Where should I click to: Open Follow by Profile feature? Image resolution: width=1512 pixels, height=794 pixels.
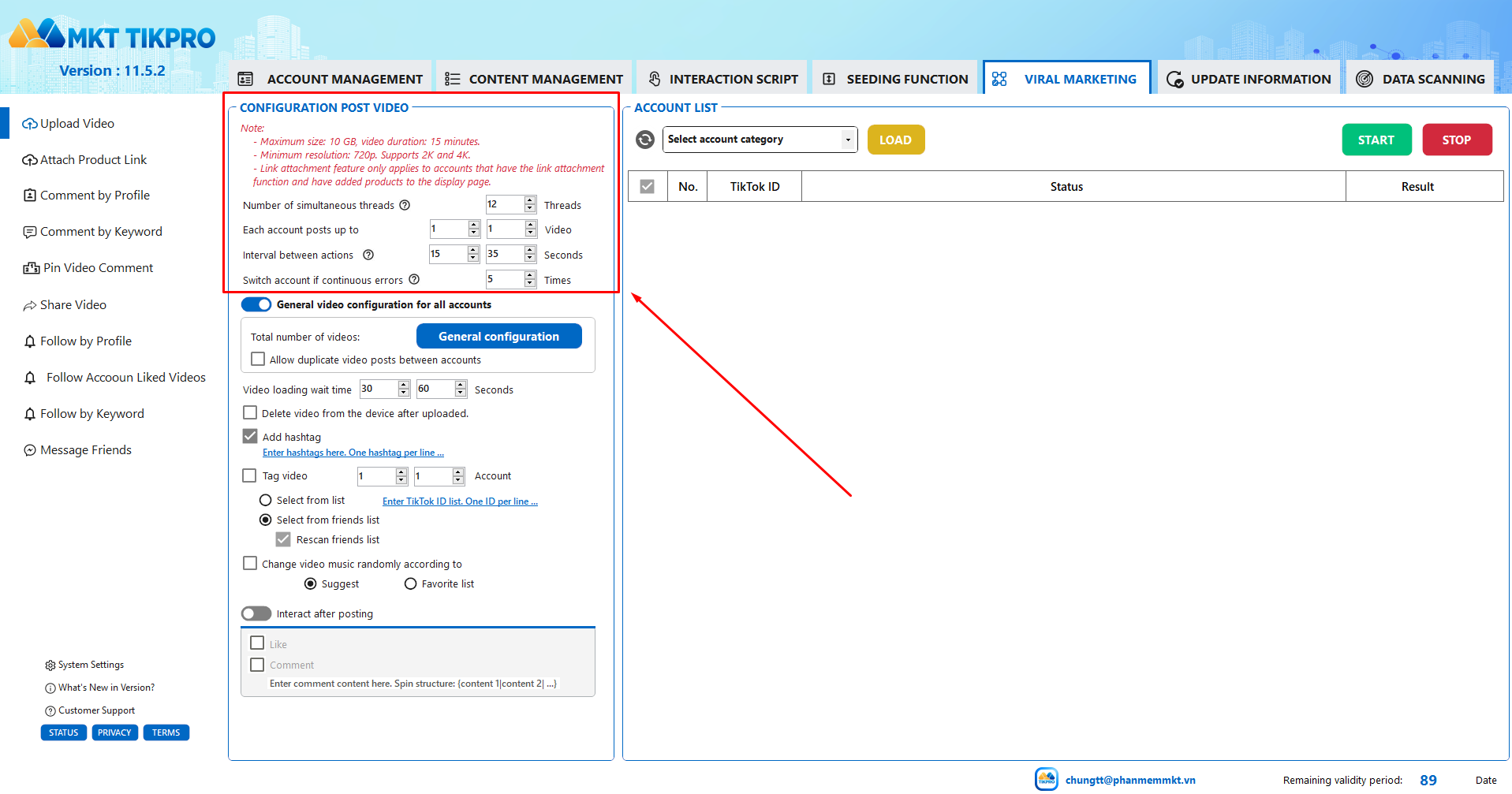77,341
